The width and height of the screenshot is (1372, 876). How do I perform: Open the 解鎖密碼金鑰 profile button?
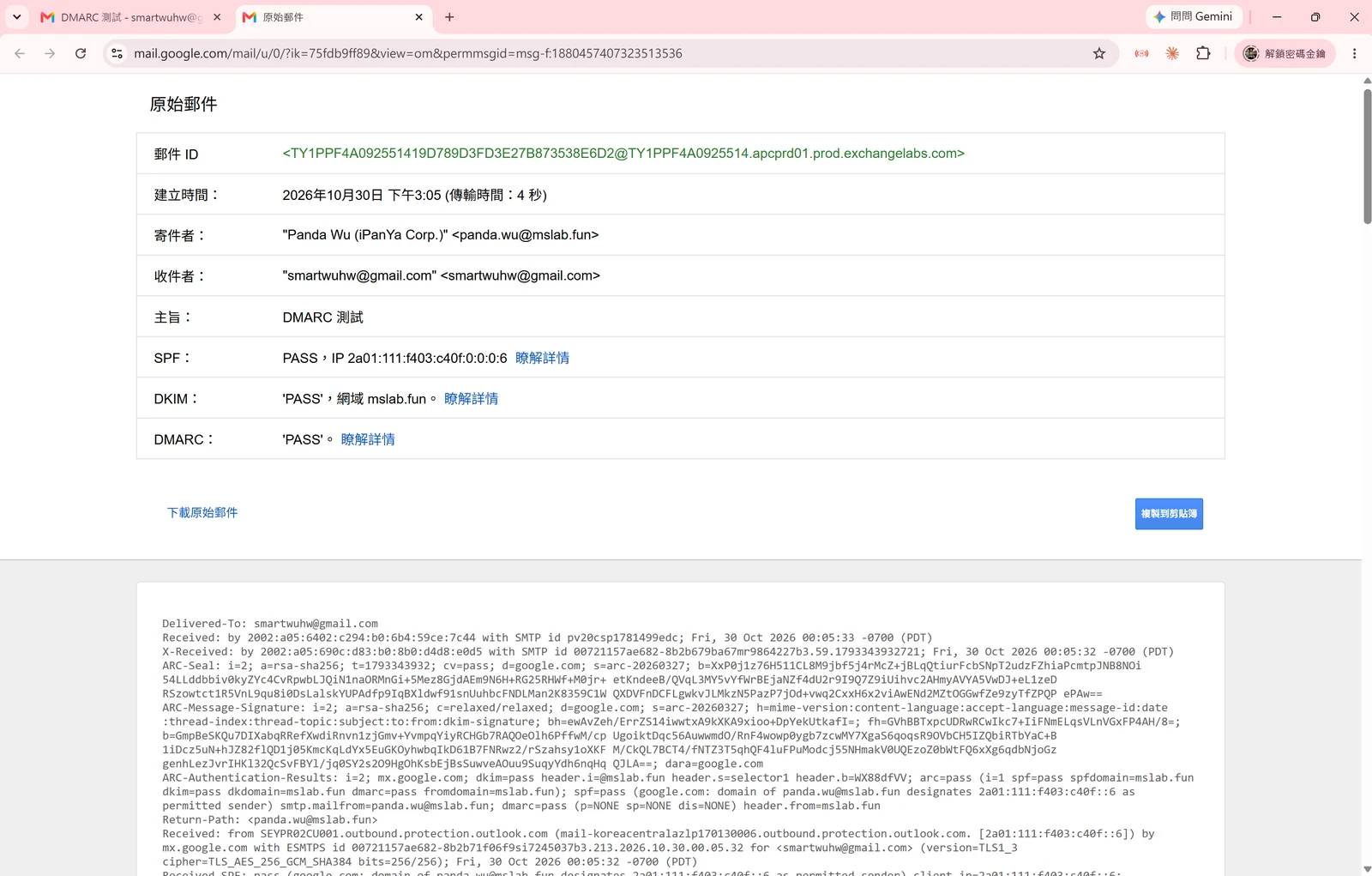(x=1285, y=53)
